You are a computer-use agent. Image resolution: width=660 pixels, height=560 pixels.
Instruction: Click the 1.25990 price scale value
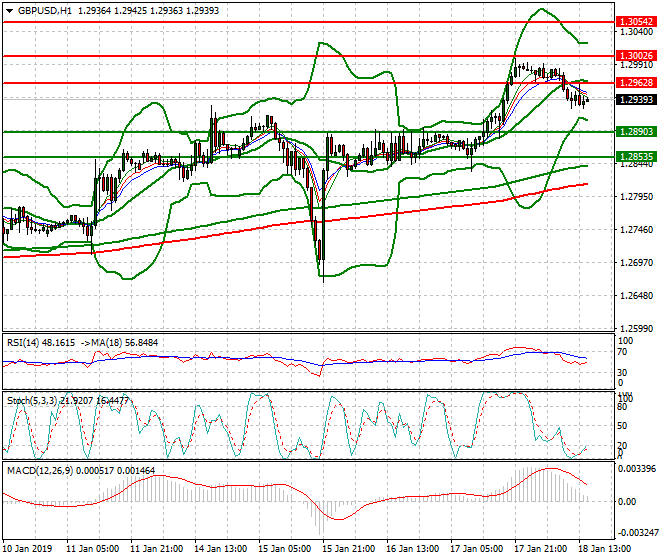pos(637,328)
